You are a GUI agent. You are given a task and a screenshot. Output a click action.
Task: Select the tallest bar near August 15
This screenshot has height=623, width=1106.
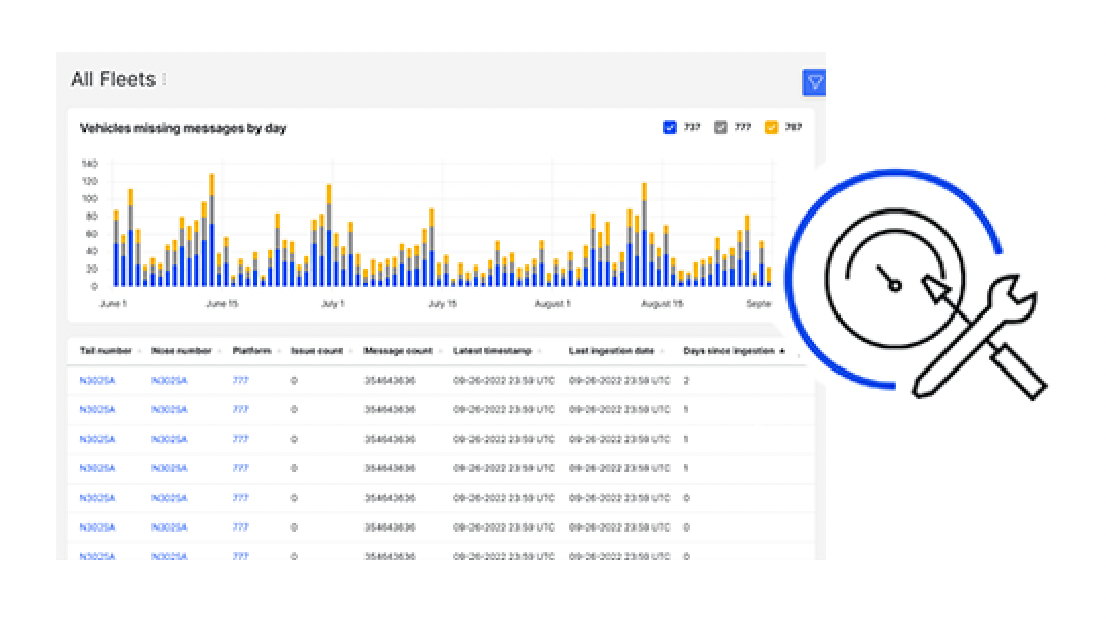point(643,230)
